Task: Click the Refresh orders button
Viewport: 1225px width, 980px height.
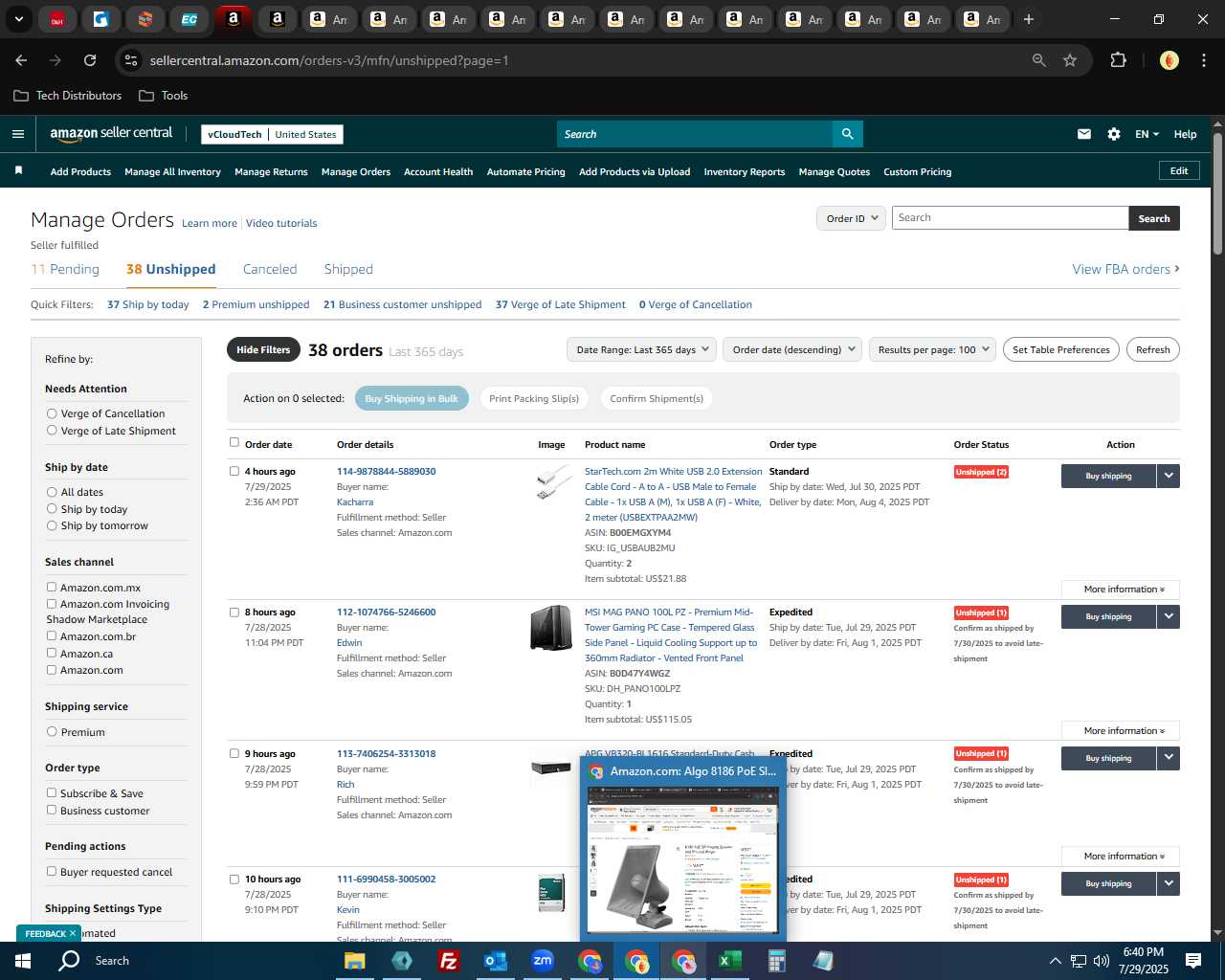Action: 1152,349
